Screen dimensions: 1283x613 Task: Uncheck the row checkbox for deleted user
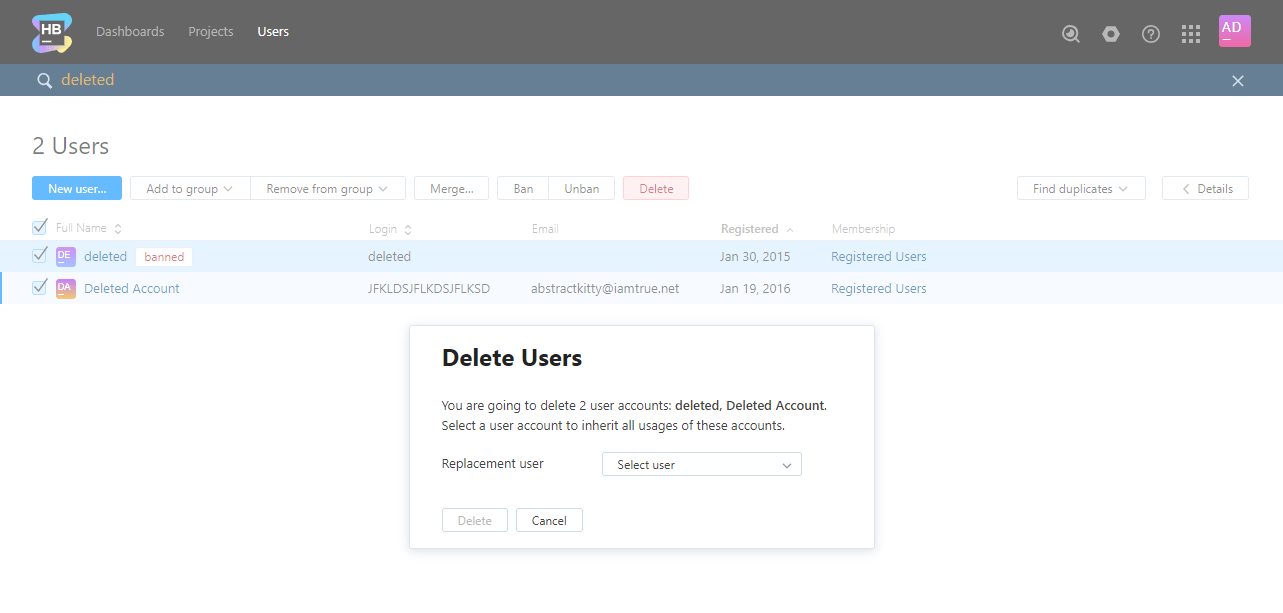(39, 256)
